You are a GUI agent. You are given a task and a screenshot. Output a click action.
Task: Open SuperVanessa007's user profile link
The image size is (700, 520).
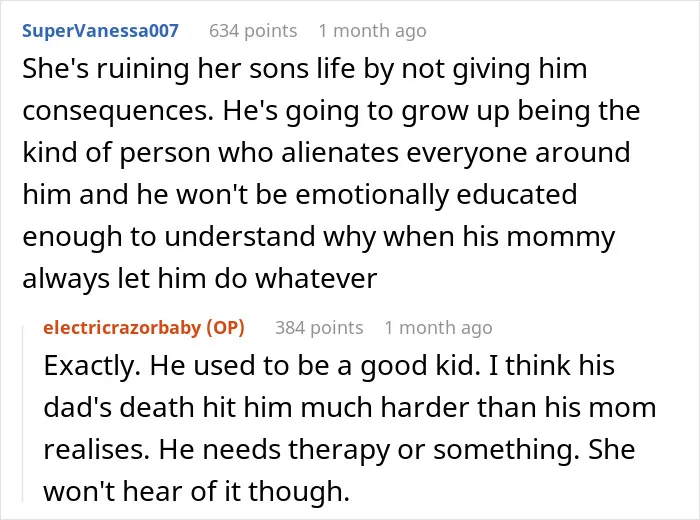point(100,31)
